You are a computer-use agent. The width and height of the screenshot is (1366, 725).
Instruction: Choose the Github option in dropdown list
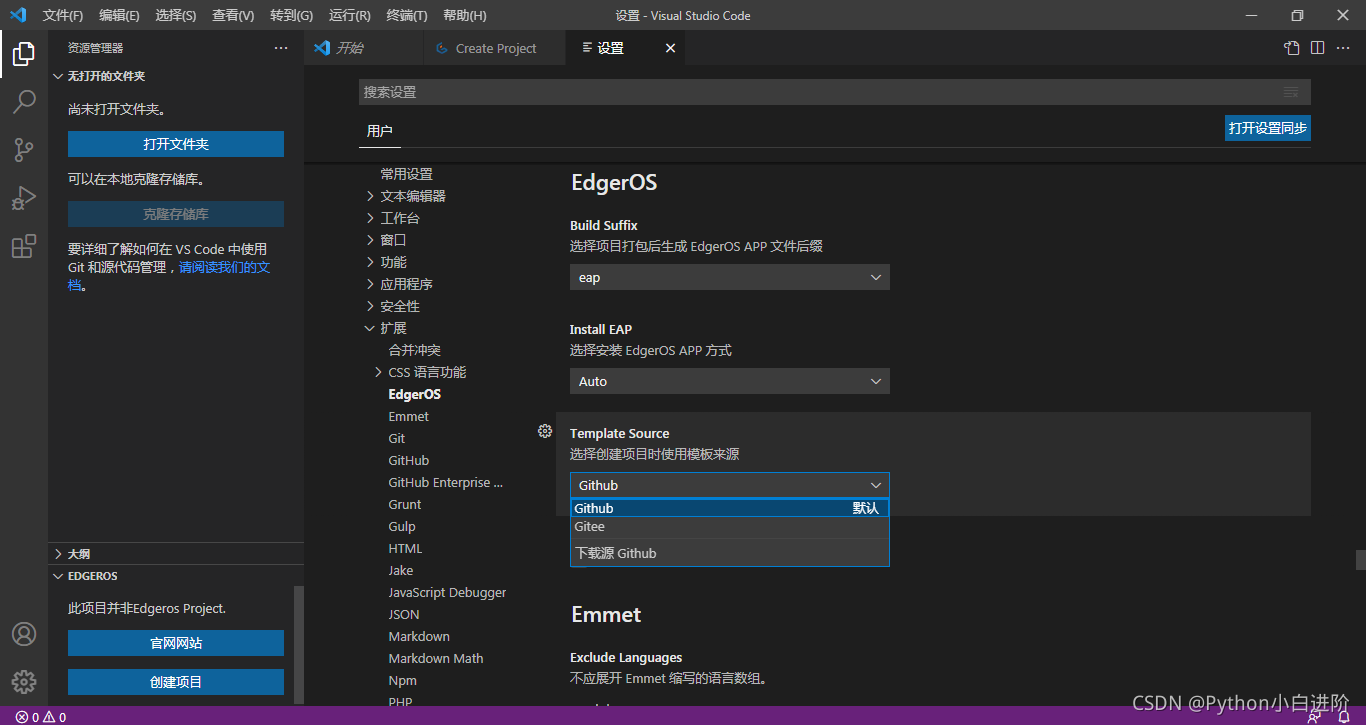730,508
